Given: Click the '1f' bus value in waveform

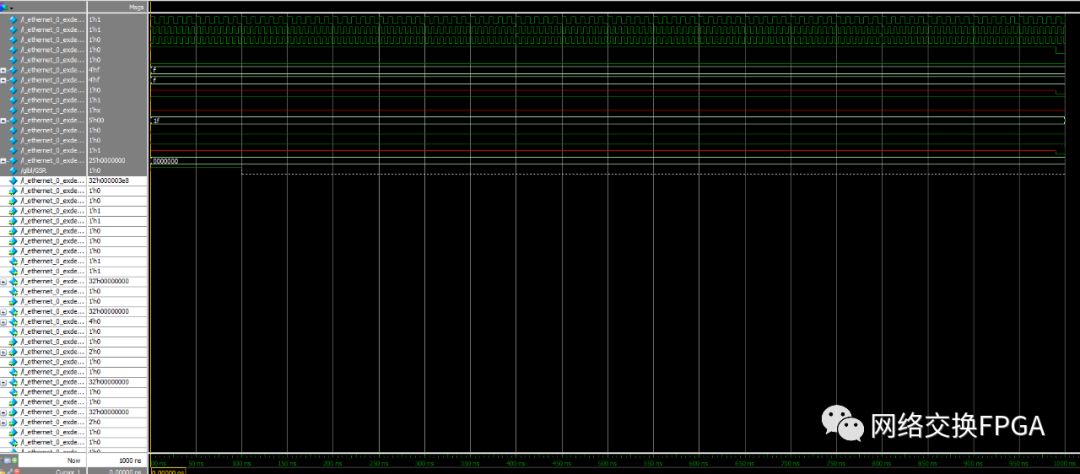Looking at the screenshot, I should pyautogui.click(x=157, y=121).
